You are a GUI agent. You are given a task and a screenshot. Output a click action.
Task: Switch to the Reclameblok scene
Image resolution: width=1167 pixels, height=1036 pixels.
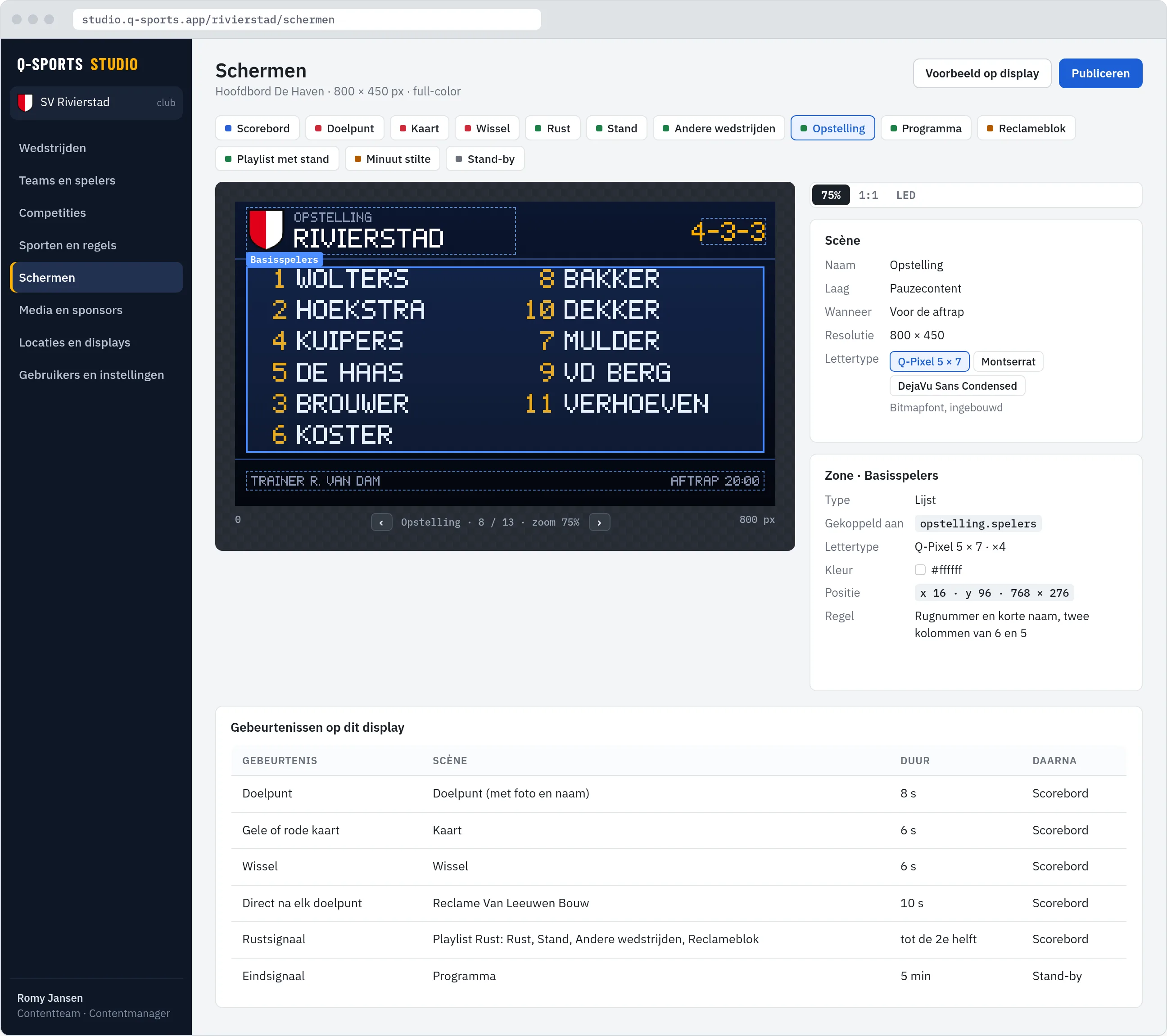(x=1026, y=128)
